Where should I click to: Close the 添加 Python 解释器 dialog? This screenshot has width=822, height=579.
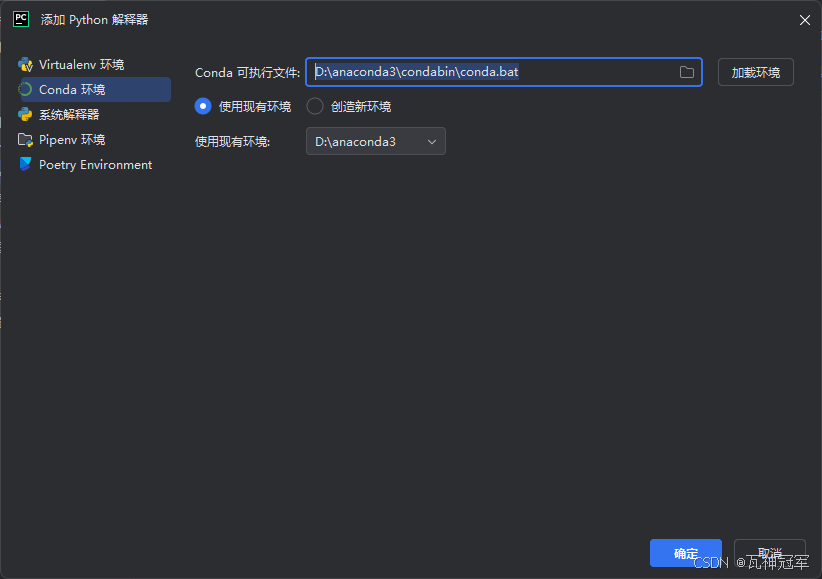click(805, 20)
